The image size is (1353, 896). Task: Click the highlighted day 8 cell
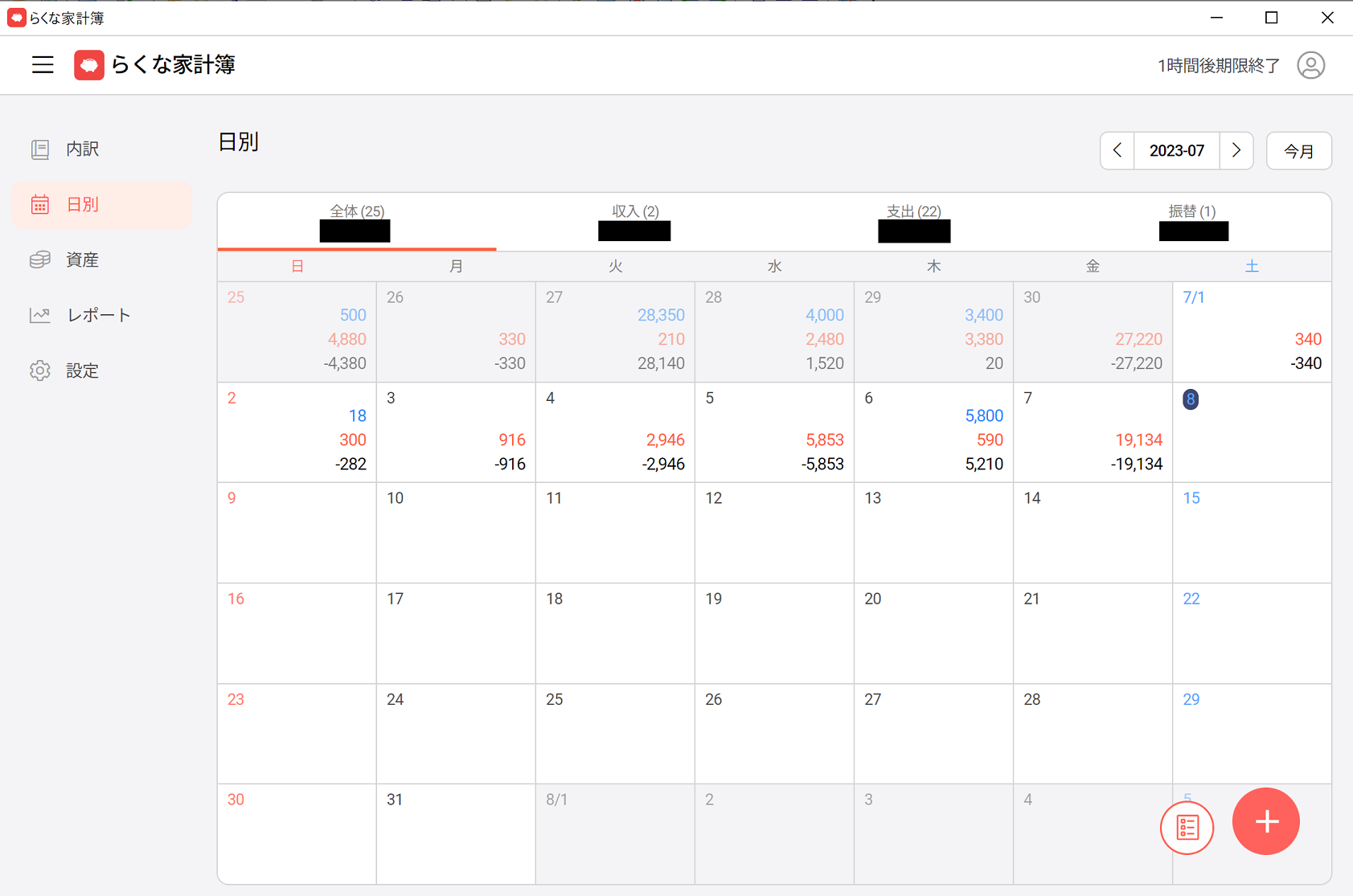(1251, 432)
